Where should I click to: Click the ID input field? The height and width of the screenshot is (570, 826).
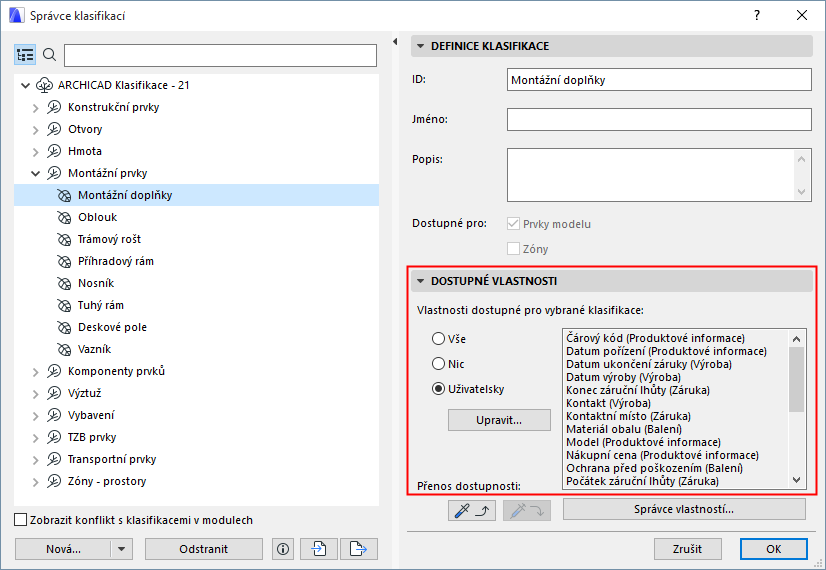point(659,80)
